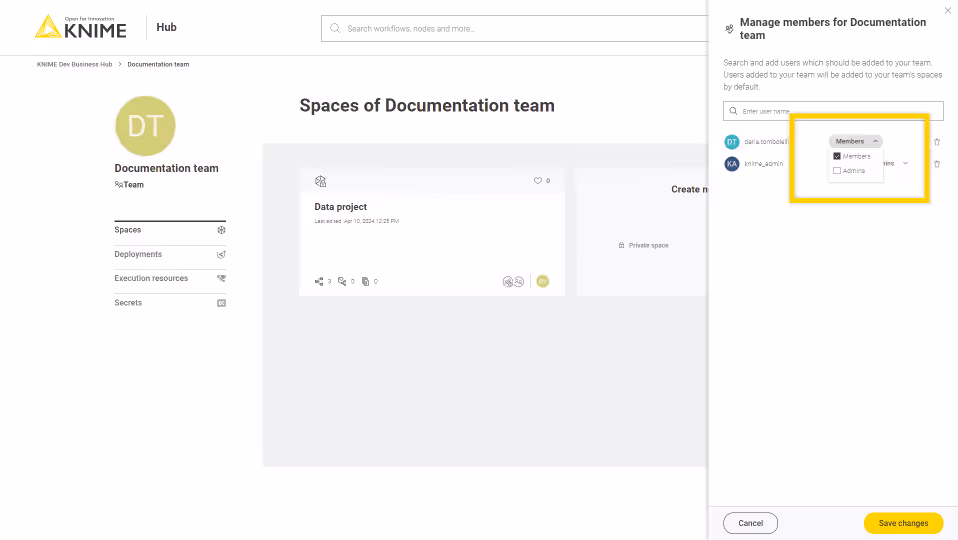Click the DT avatar of daria.tombolelli
Screen dimensions: 958x540
[x=732, y=142]
